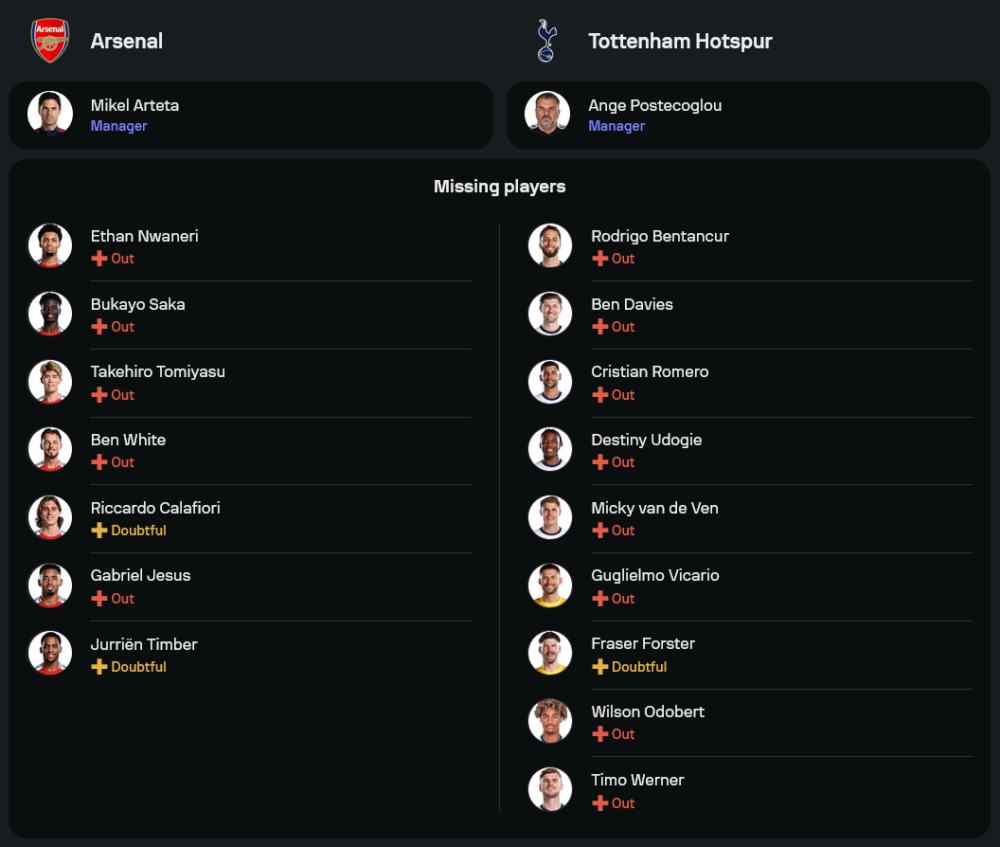Select the Tottenham Hotspur team name
The width and height of the screenshot is (1000, 847).
click(x=680, y=41)
